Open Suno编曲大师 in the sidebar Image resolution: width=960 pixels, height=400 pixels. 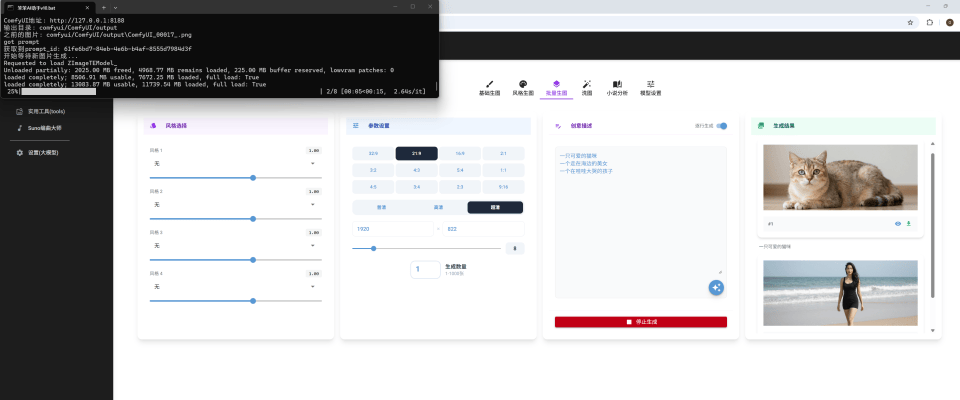(x=45, y=128)
